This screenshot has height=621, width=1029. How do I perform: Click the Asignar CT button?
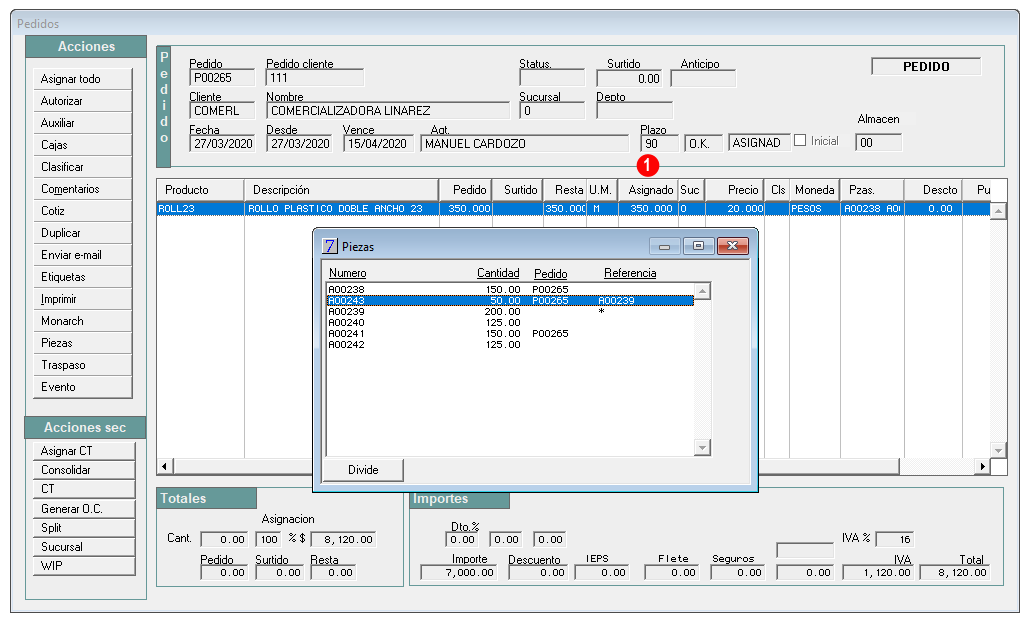(x=84, y=451)
